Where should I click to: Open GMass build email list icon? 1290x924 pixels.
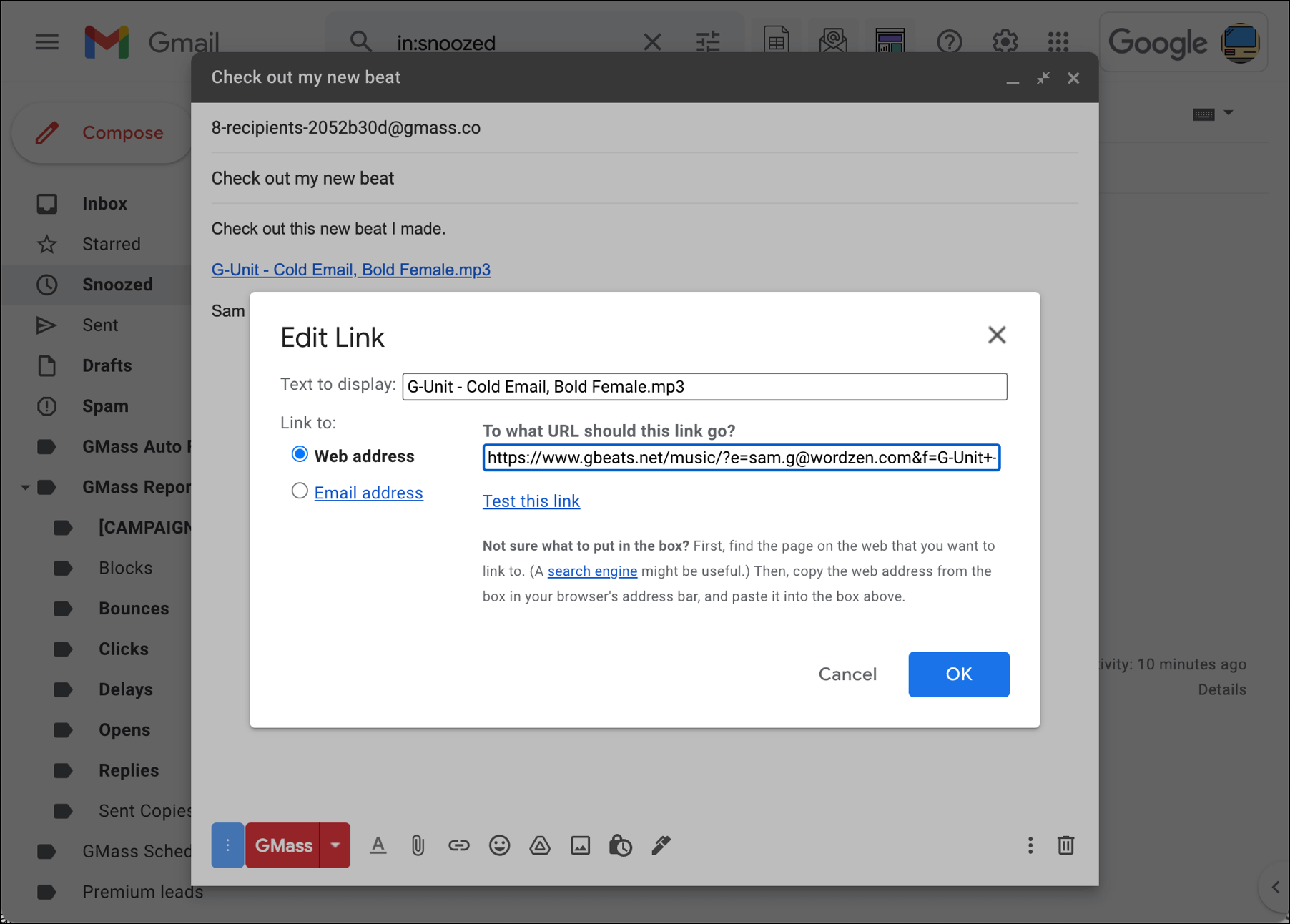click(833, 41)
